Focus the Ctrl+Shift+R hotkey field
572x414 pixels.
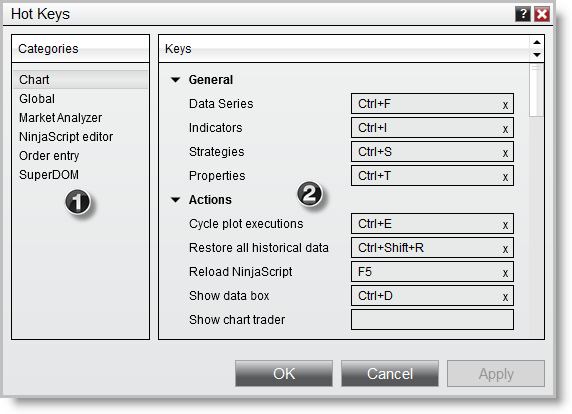click(432, 248)
